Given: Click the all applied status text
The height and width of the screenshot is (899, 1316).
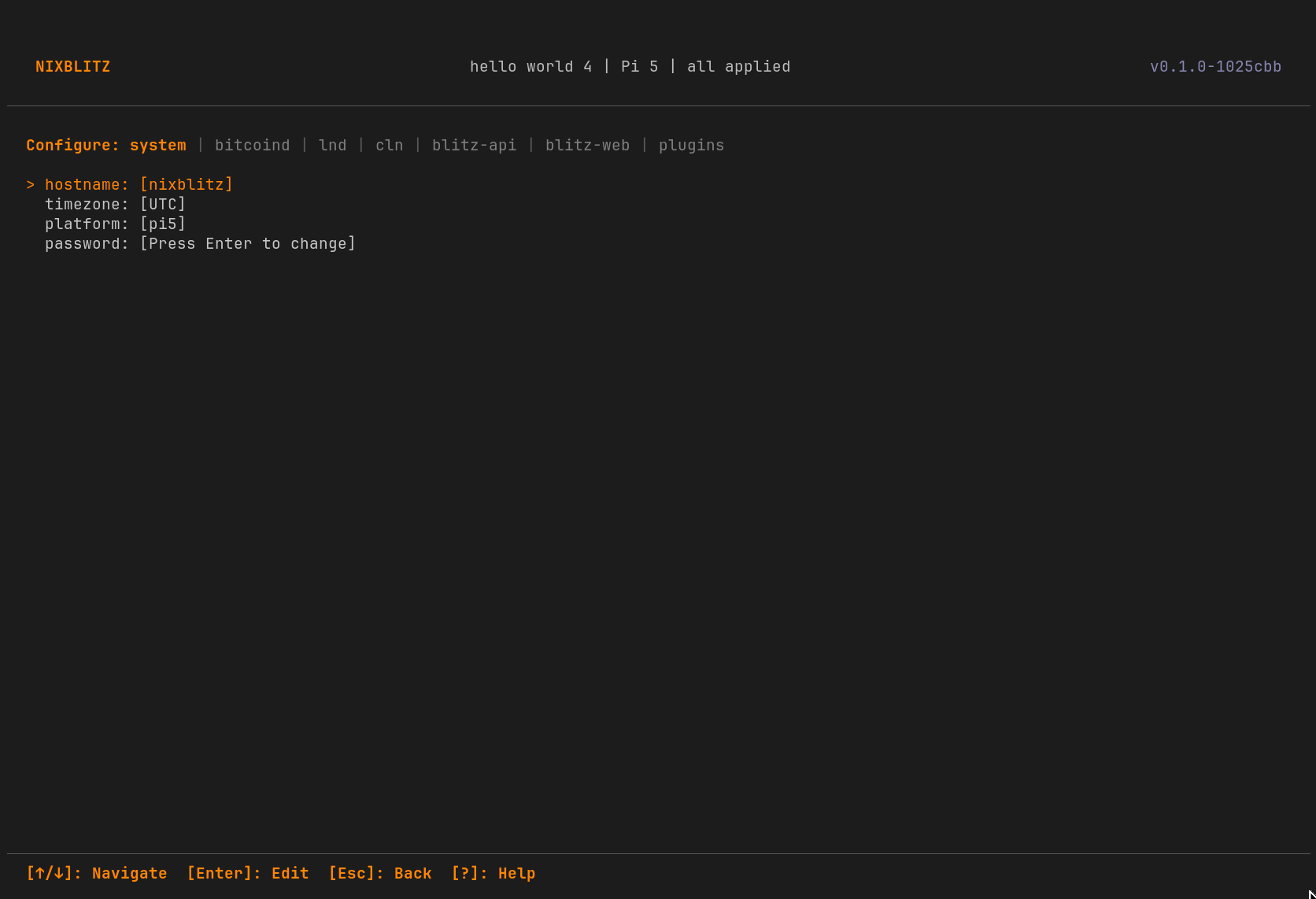Looking at the screenshot, I should coord(738,67).
